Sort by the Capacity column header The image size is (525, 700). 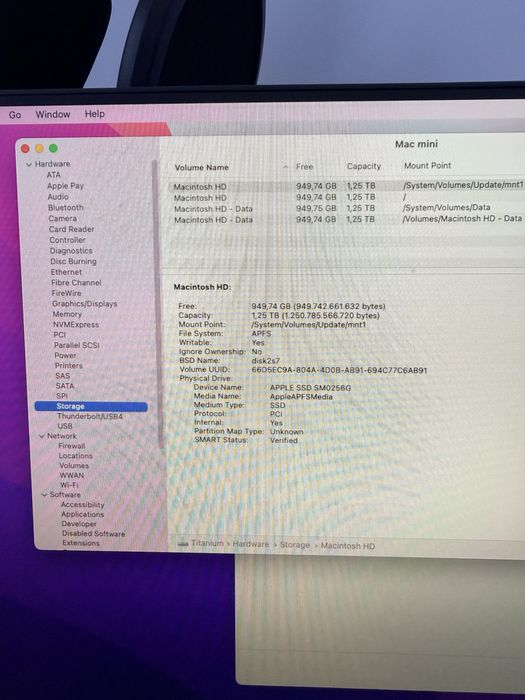(x=364, y=166)
